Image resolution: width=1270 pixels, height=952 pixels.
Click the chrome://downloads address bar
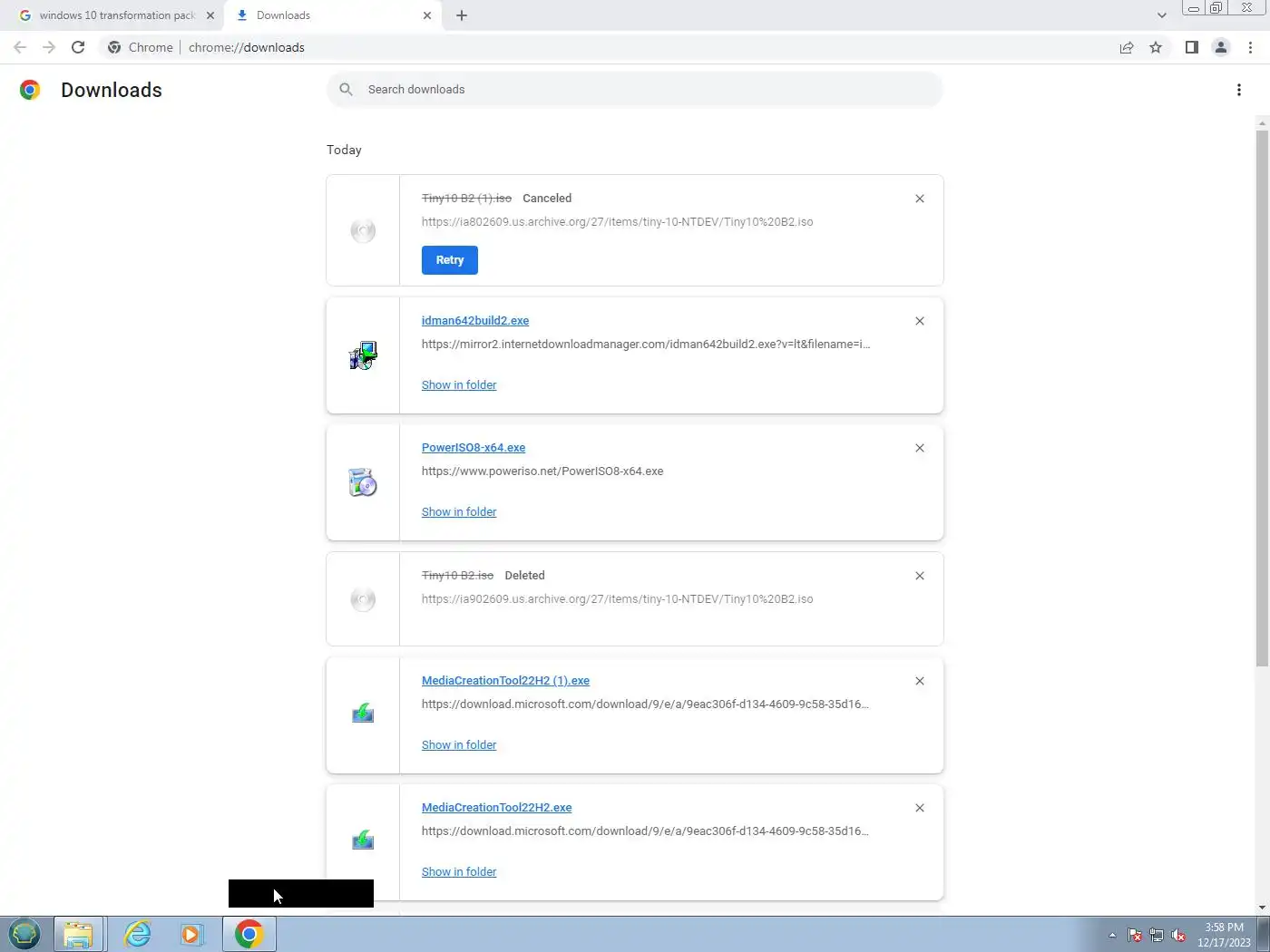click(608, 47)
